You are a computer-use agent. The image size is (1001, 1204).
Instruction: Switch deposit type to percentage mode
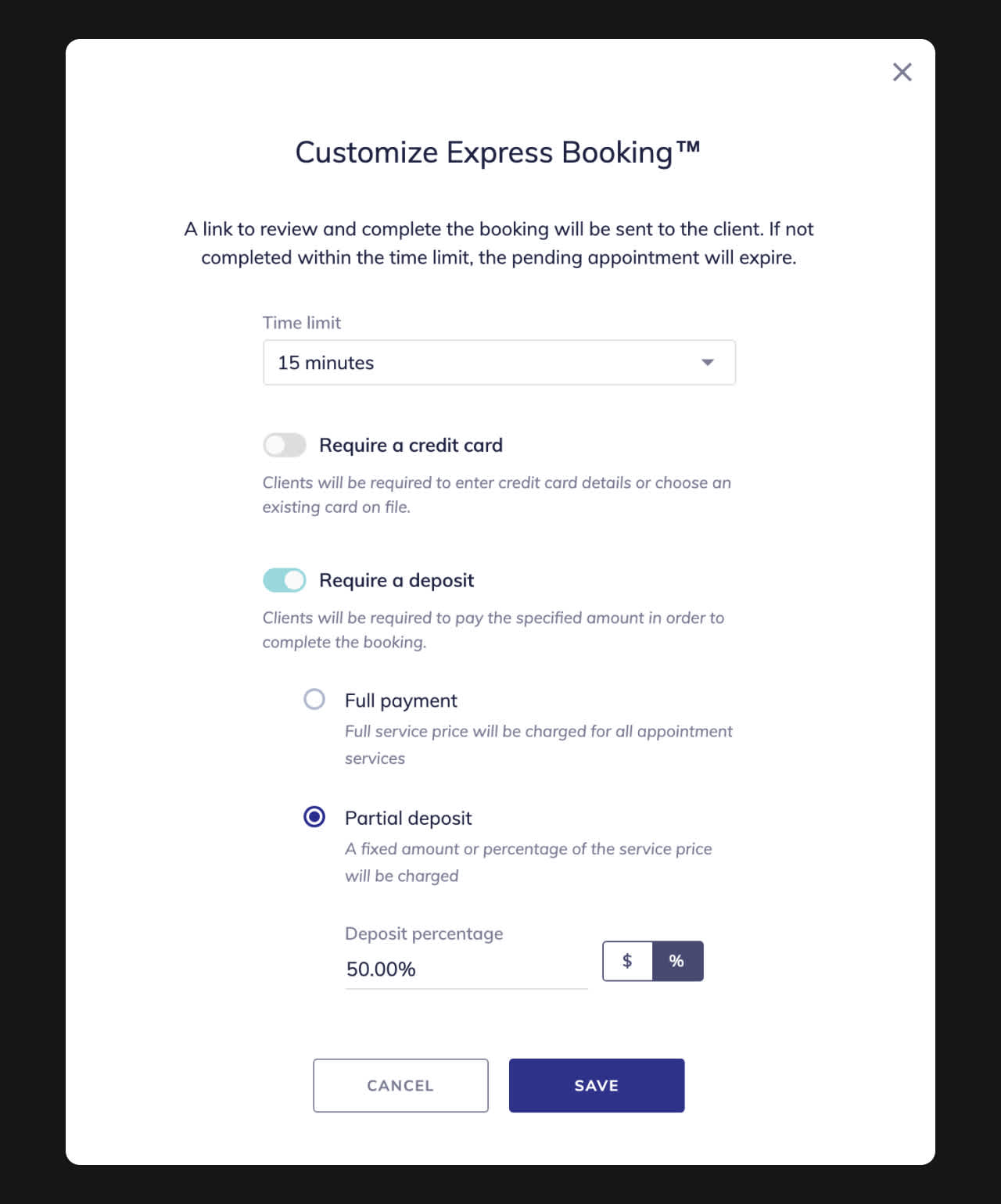click(x=676, y=961)
